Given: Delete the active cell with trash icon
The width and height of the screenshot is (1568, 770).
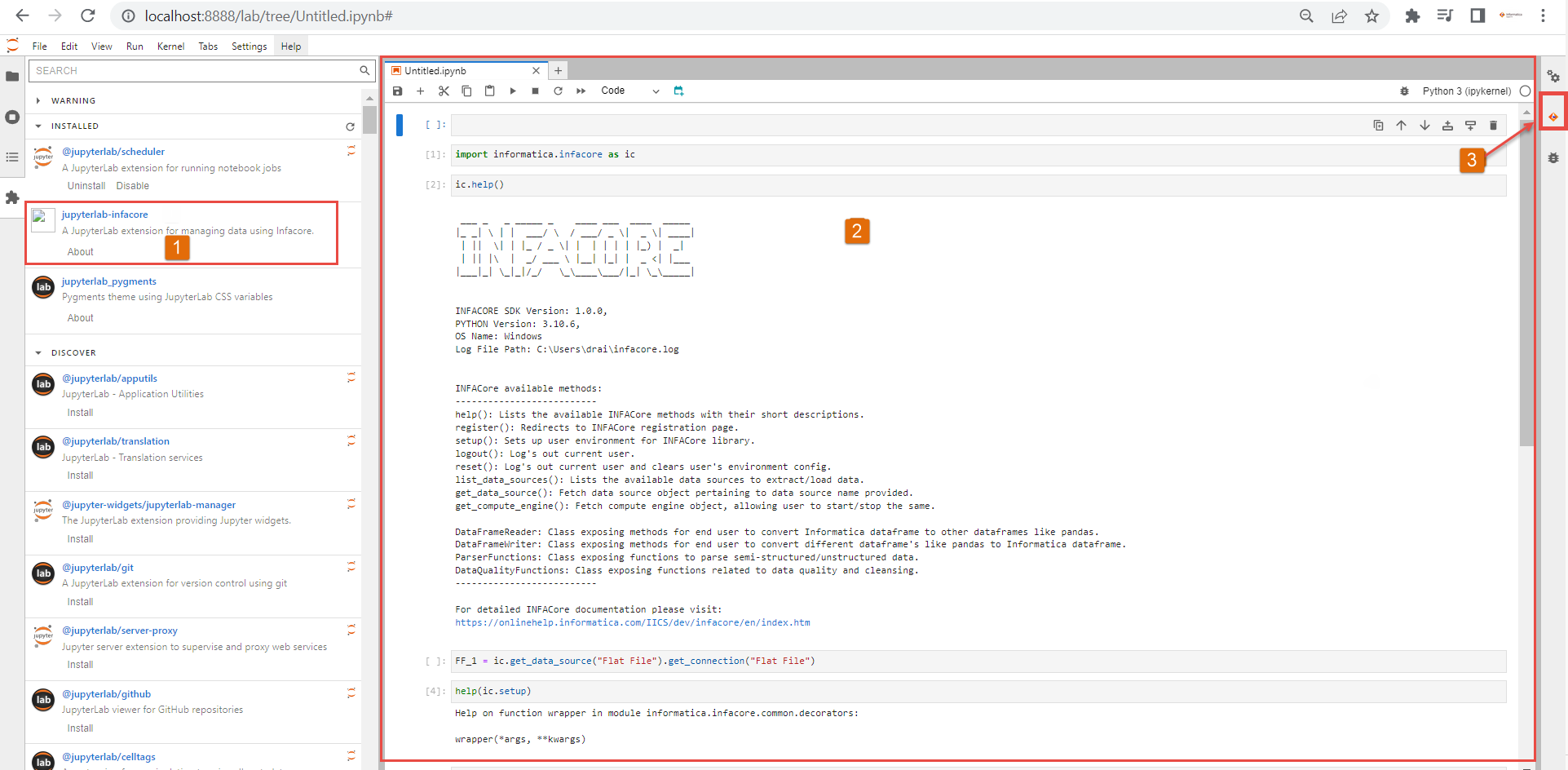Looking at the screenshot, I should pos(1493,125).
